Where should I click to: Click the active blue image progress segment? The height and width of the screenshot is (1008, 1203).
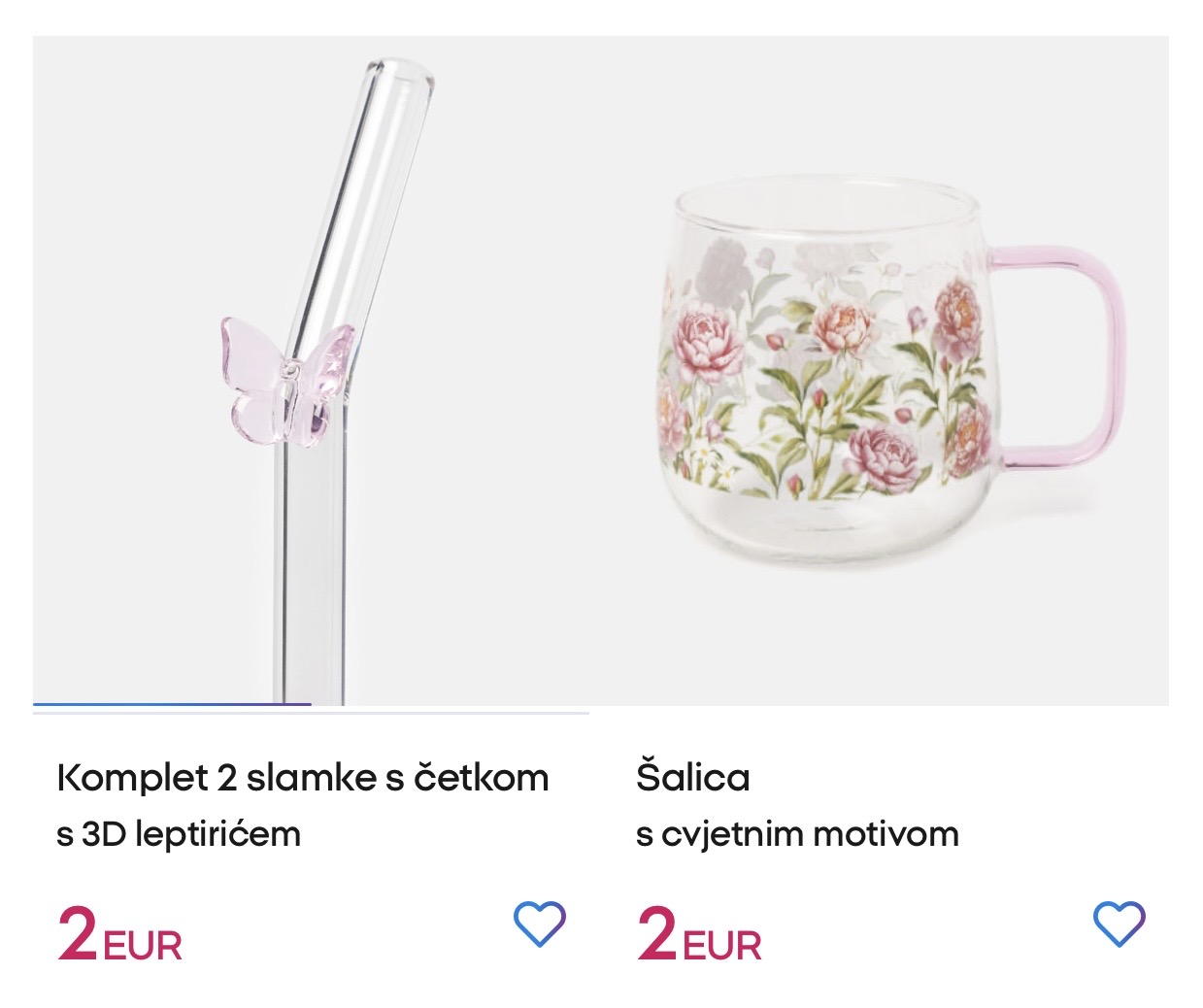point(172,705)
